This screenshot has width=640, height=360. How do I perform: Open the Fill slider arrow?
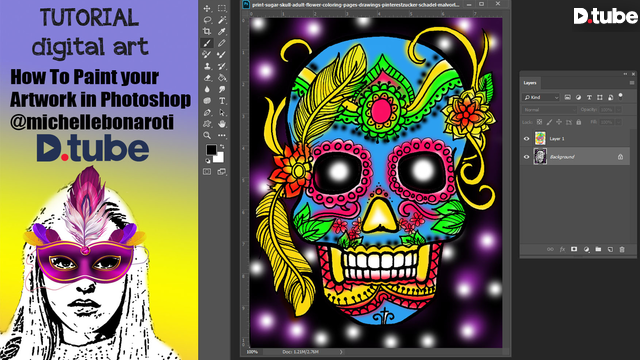(619, 122)
